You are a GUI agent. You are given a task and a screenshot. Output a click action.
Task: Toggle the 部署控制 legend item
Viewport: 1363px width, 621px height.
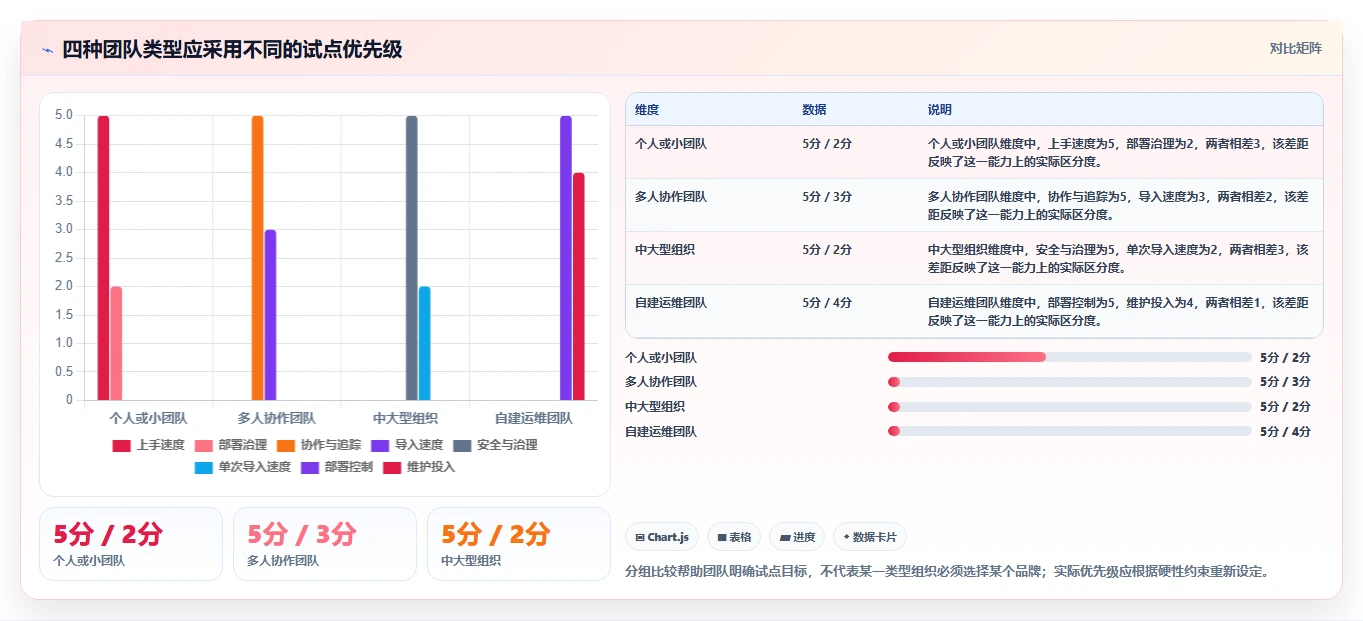(x=336, y=467)
